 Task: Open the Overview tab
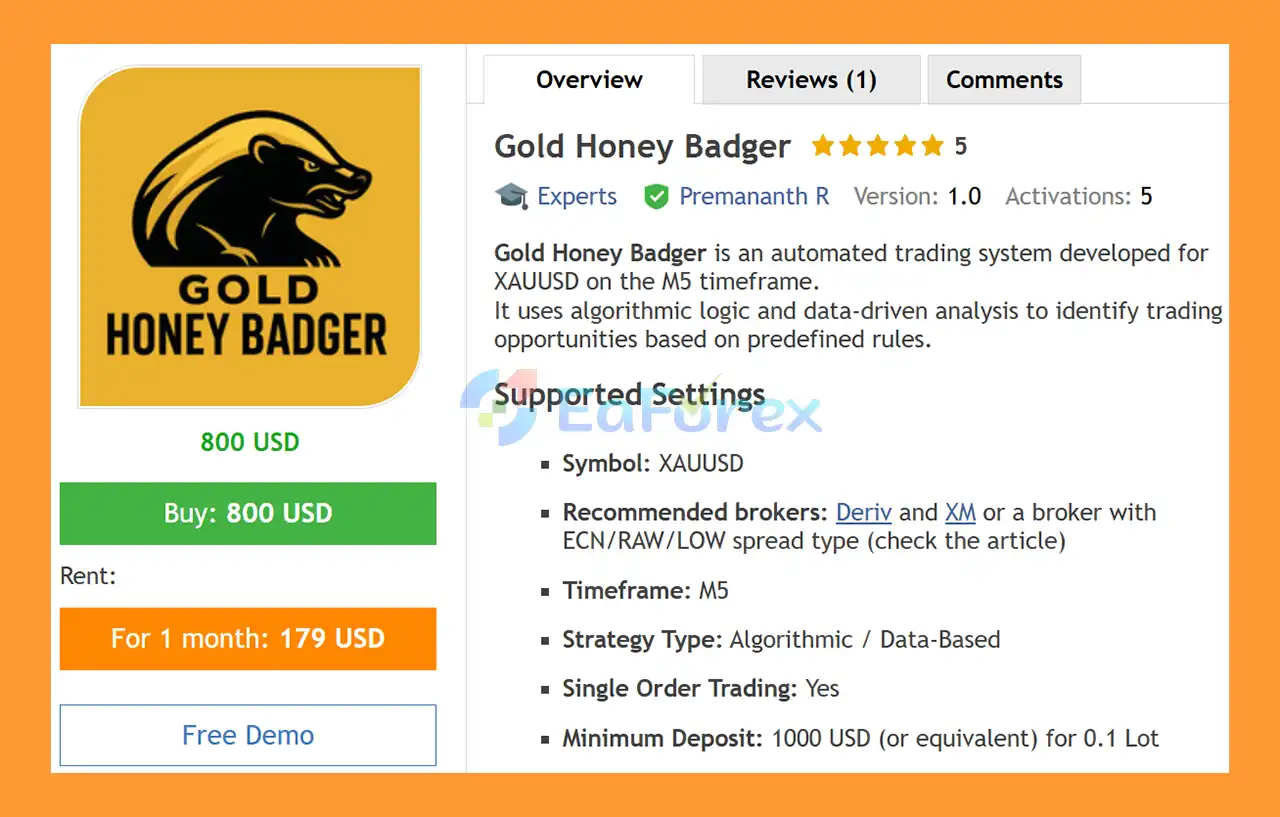pyautogui.click(x=589, y=80)
